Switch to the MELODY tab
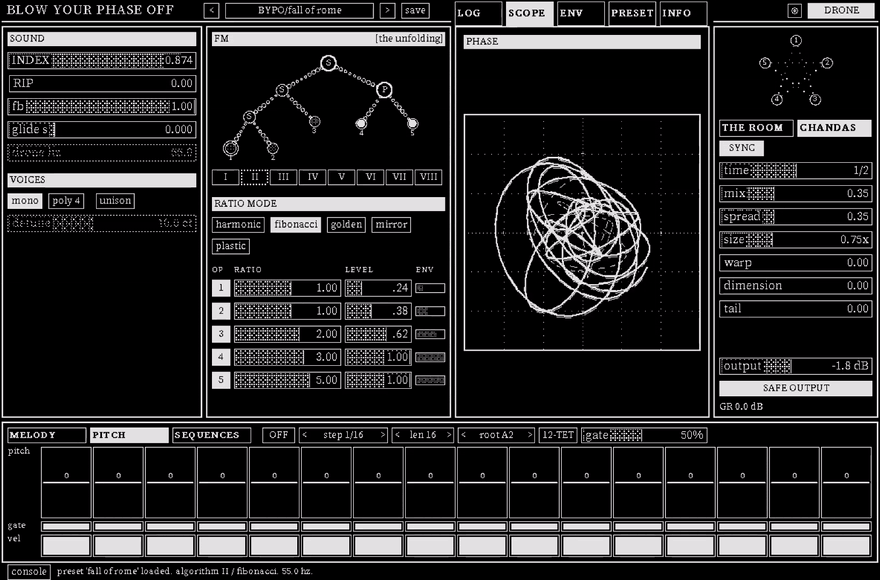The width and height of the screenshot is (880, 580). click(47, 435)
